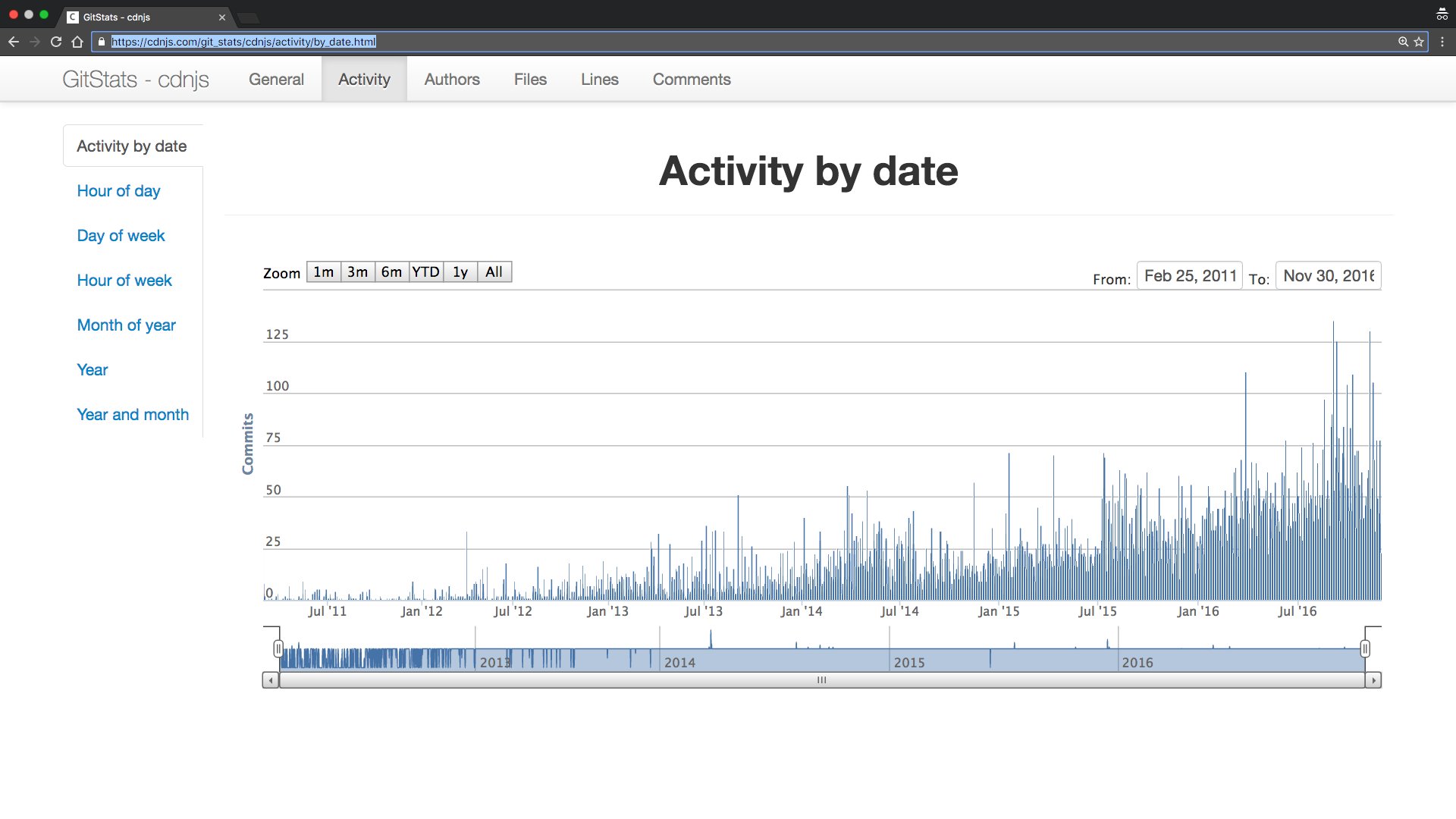Edit the To date field
Screen dimensions: 1456x819
coord(1329,275)
